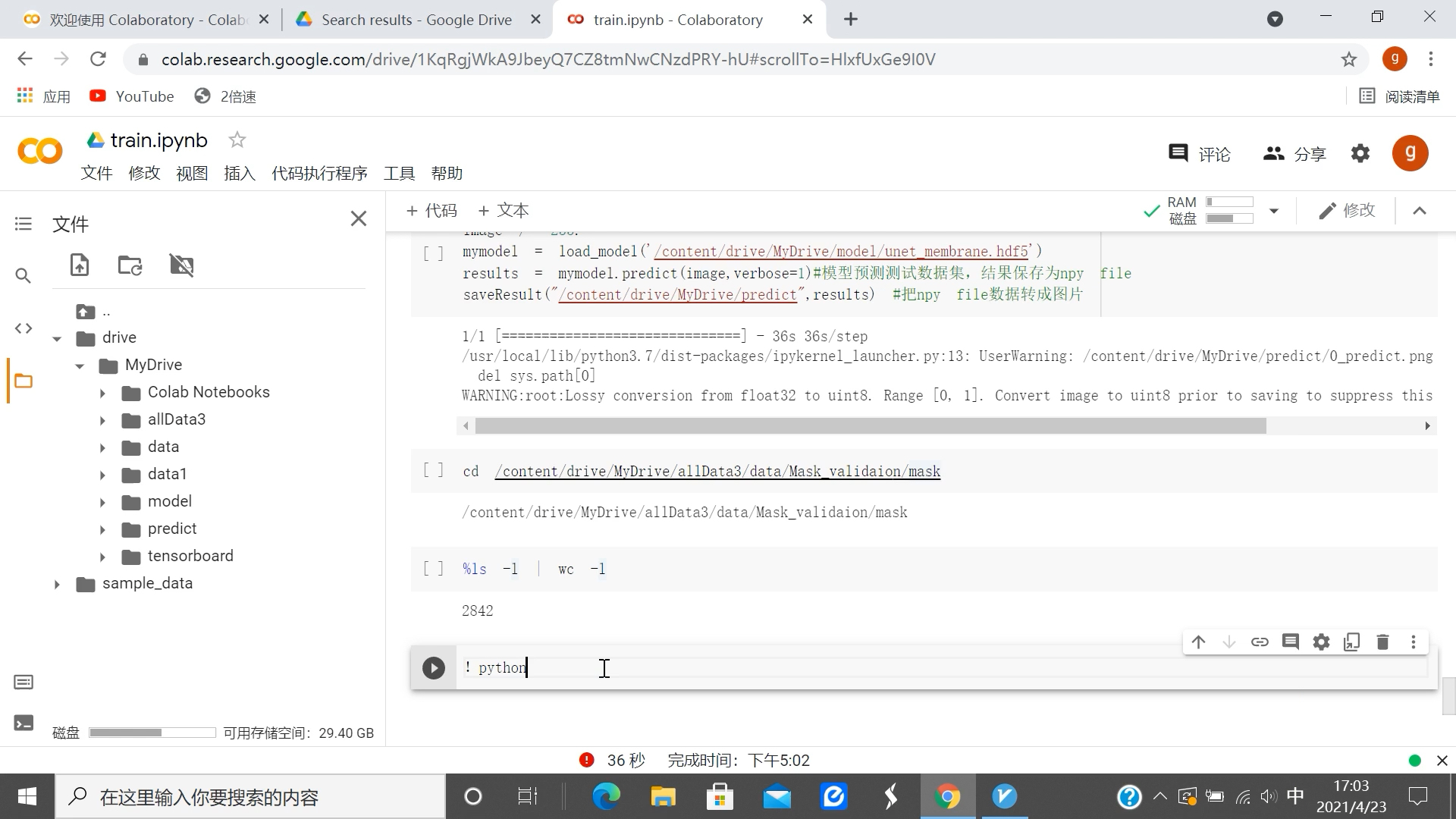
Task: Click the + 代码 (add code cell) button
Action: tap(431, 211)
